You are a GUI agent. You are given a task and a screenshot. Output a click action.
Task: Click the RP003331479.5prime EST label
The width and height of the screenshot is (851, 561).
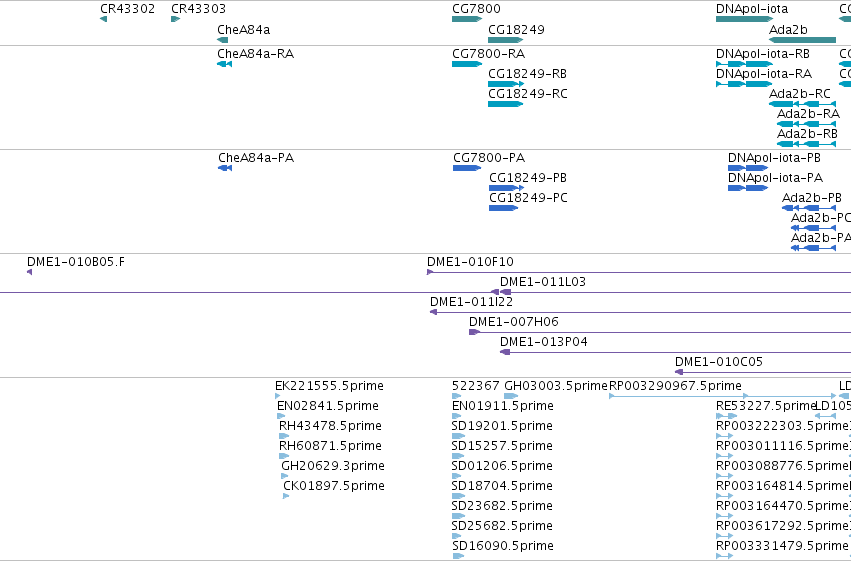(x=782, y=547)
